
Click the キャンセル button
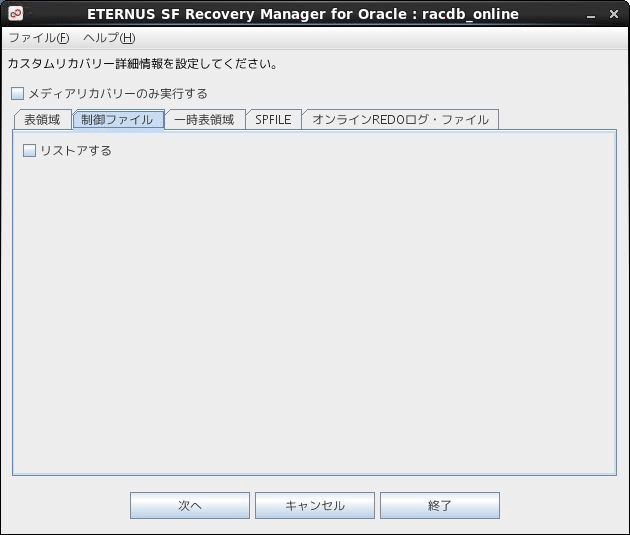315,505
